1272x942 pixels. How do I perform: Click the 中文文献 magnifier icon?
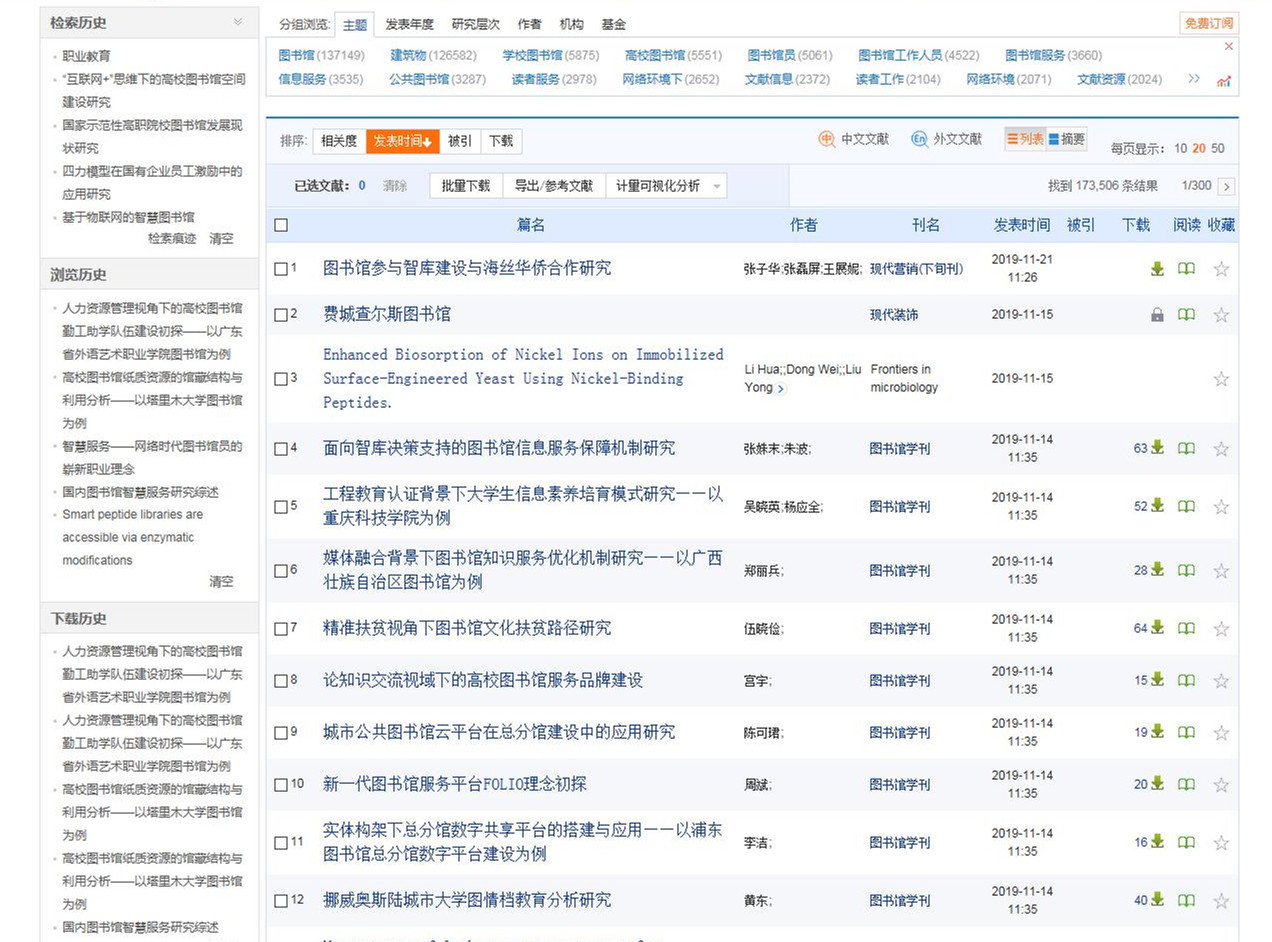click(x=827, y=140)
